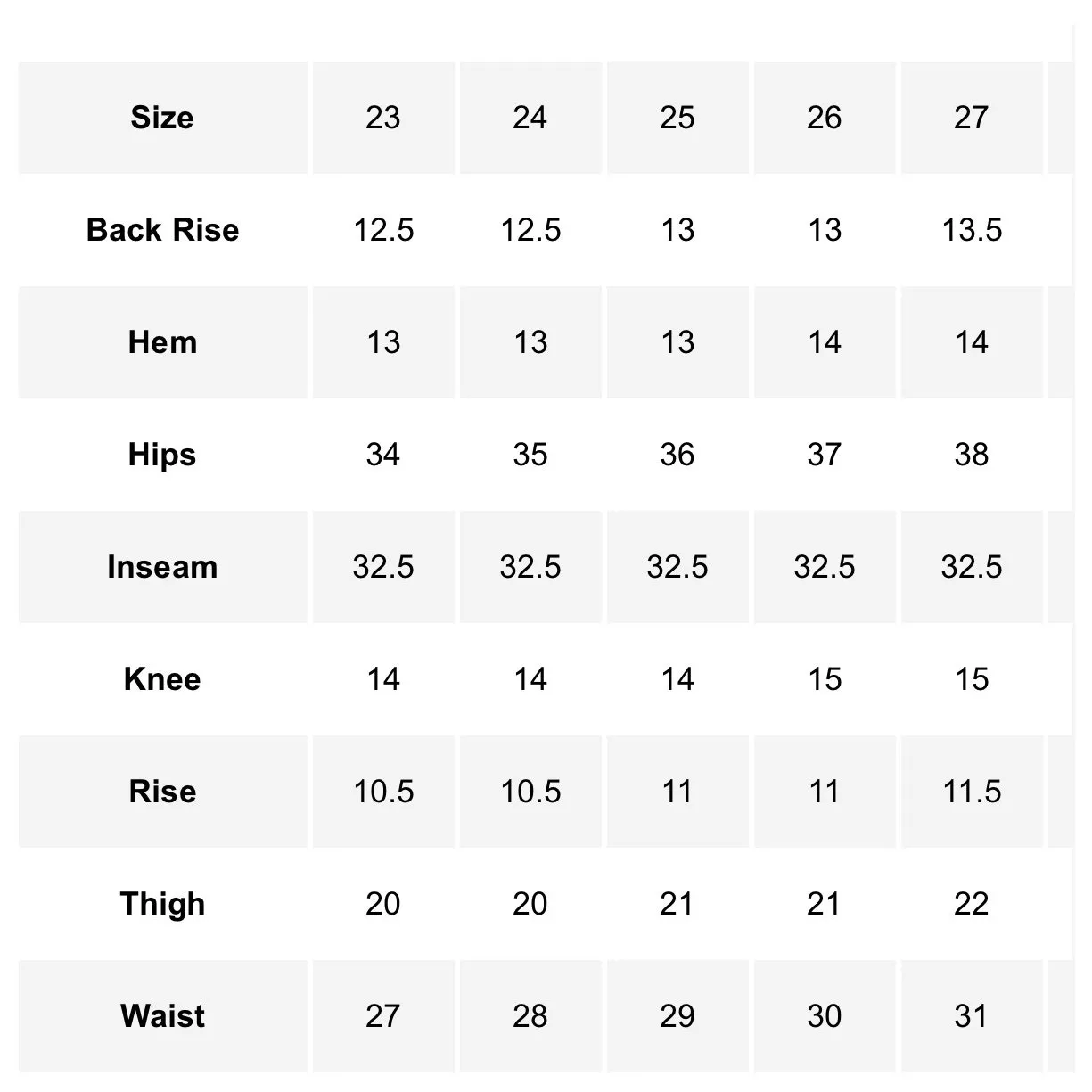This screenshot has height=1092, width=1092.
Task: Click the Rise row label
Action: tap(162, 792)
